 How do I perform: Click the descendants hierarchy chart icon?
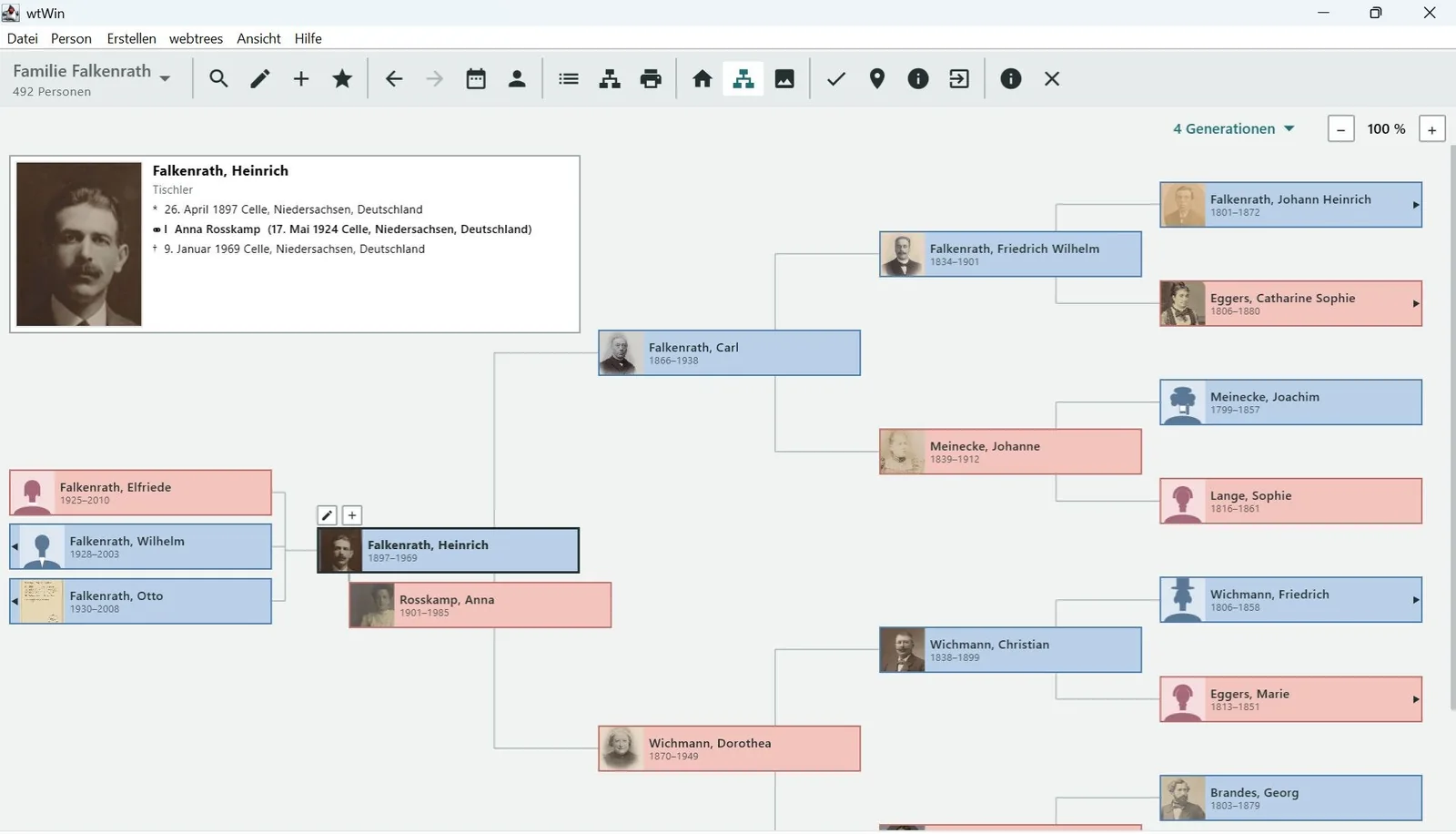coord(610,79)
